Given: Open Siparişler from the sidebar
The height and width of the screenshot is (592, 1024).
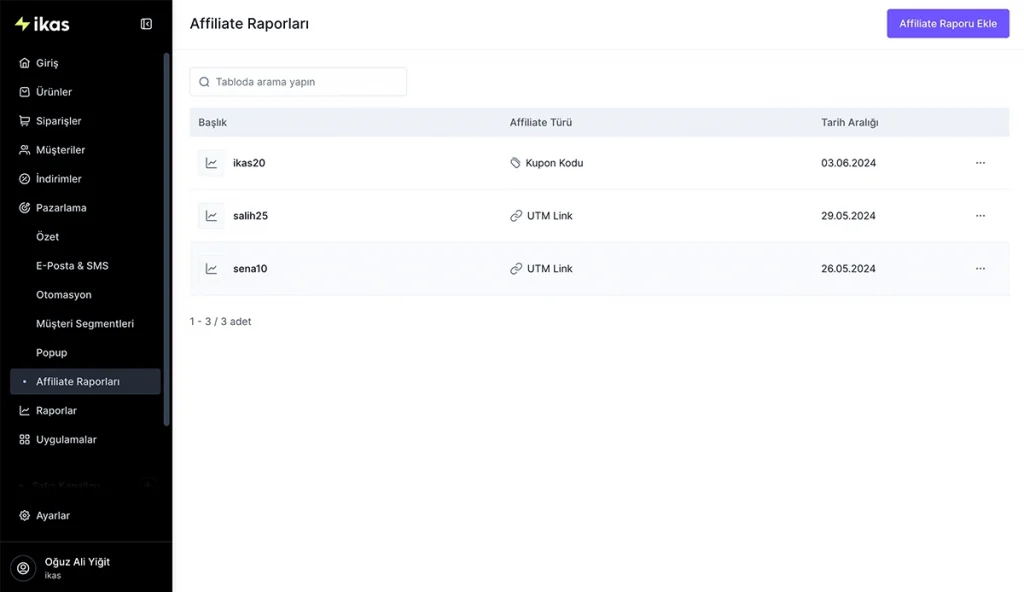Looking at the screenshot, I should [x=58, y=121].
